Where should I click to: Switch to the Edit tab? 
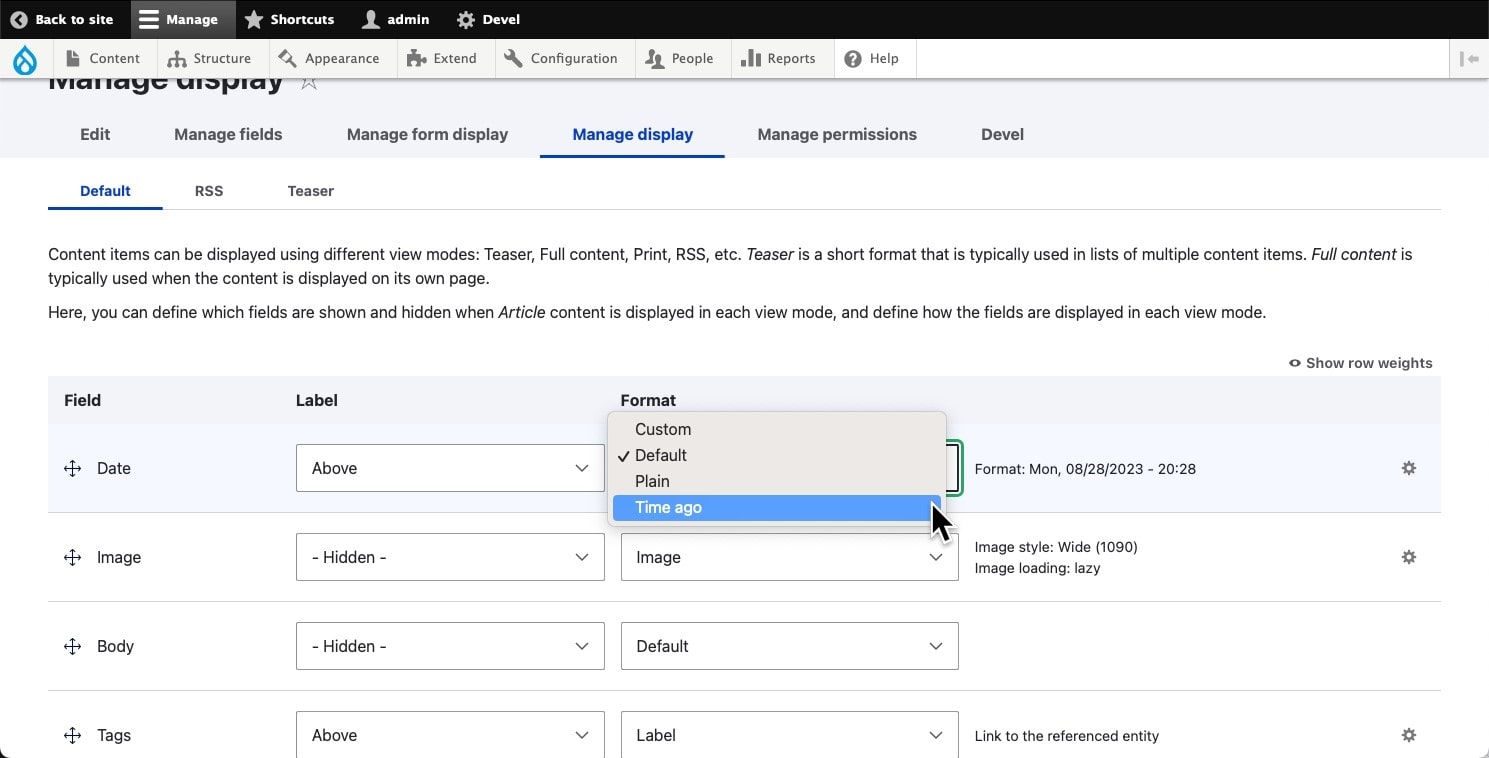click(95, 134)
